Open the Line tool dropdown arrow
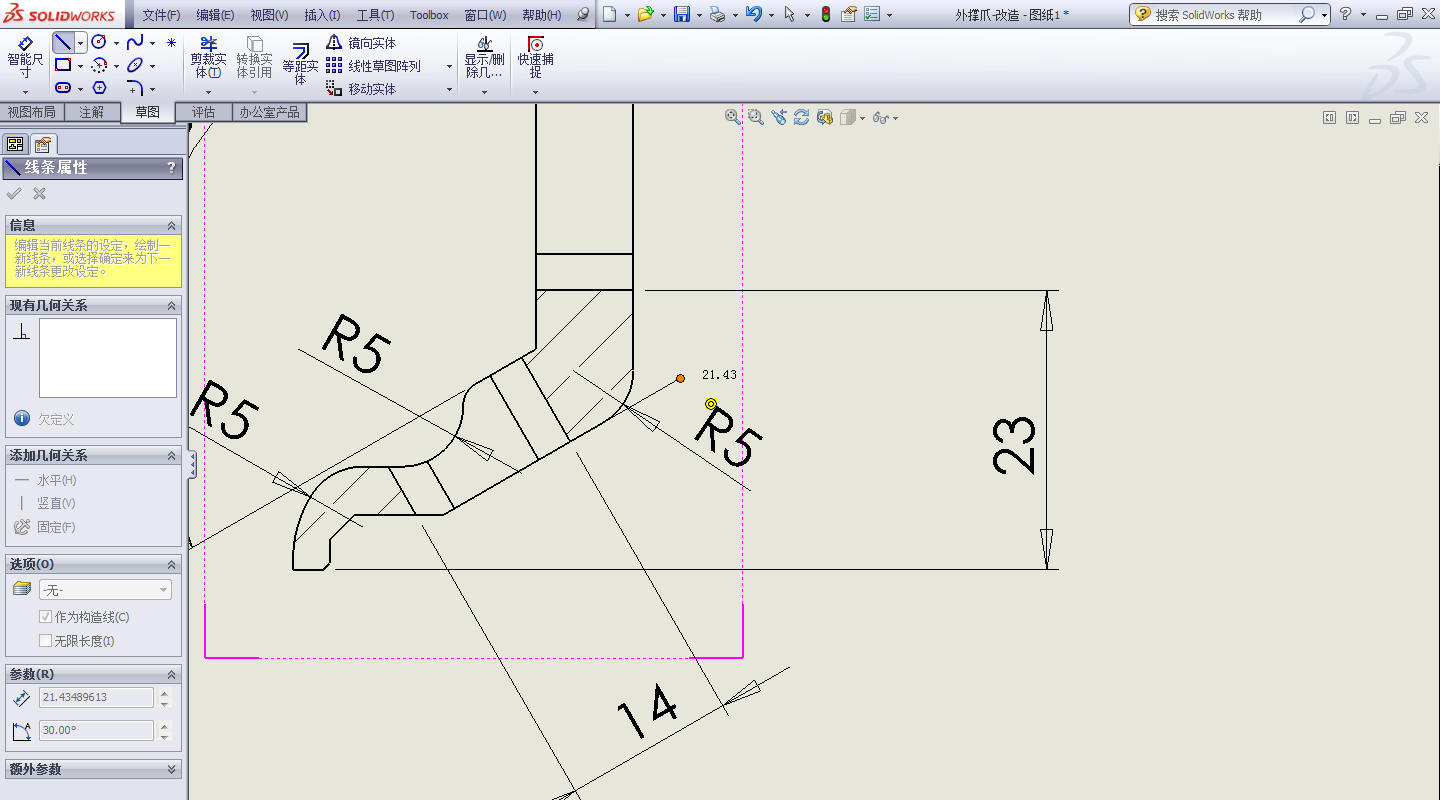The width and height of the screenshot is (1440, 800). point(80,43)
